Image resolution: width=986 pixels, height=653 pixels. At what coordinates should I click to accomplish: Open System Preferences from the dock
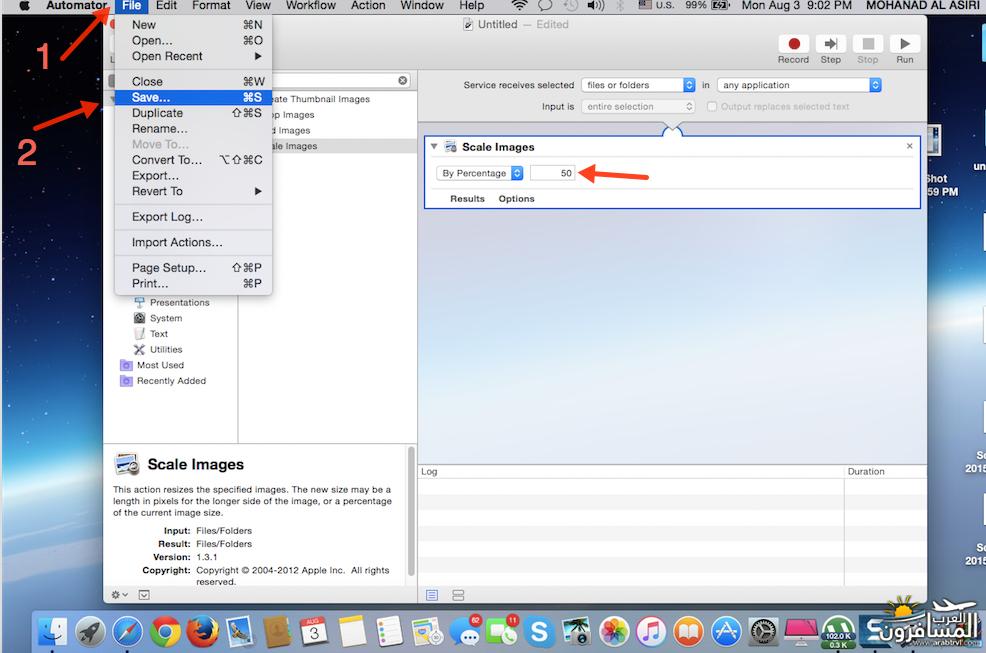[x=763, y=631]
